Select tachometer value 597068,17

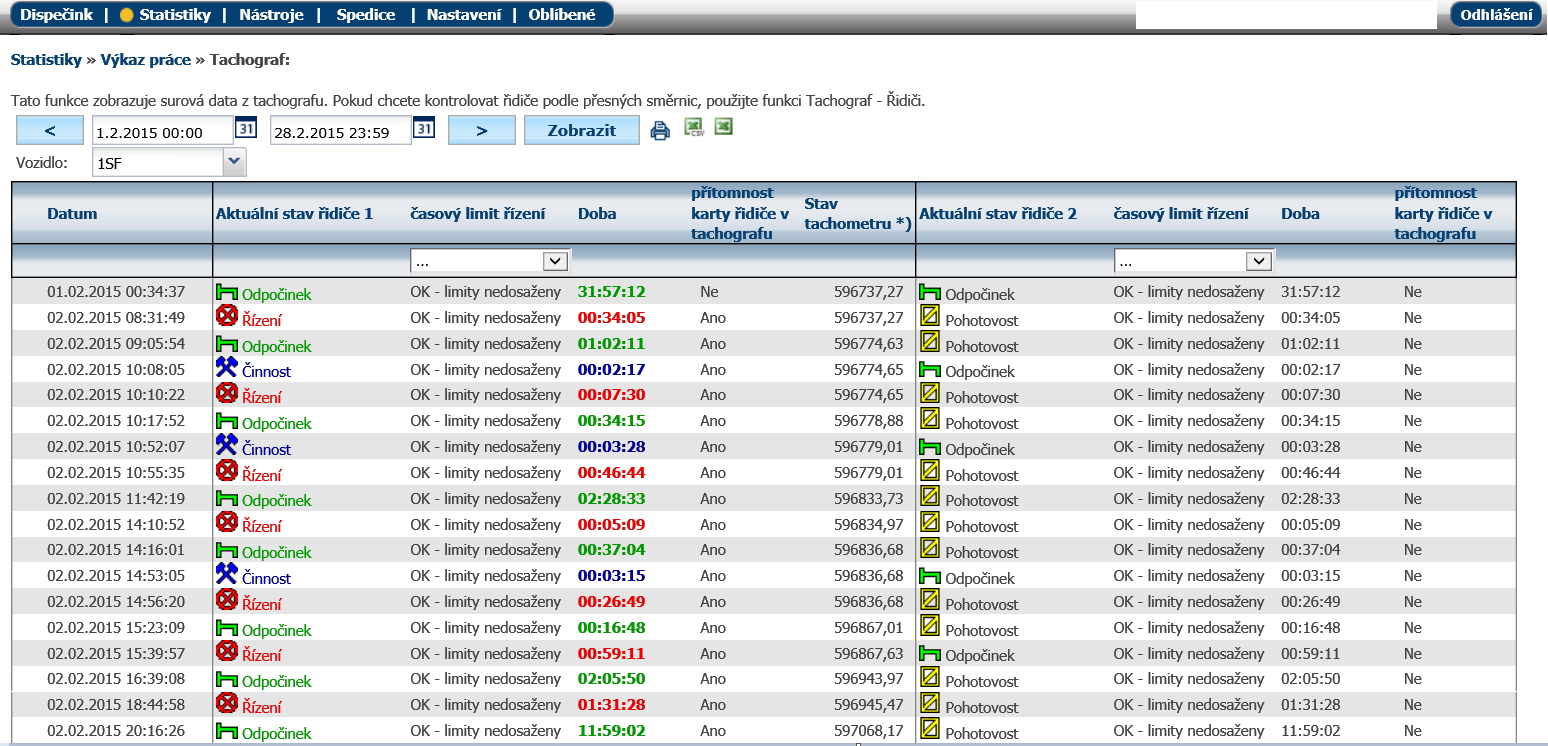[x=869, y=731]
